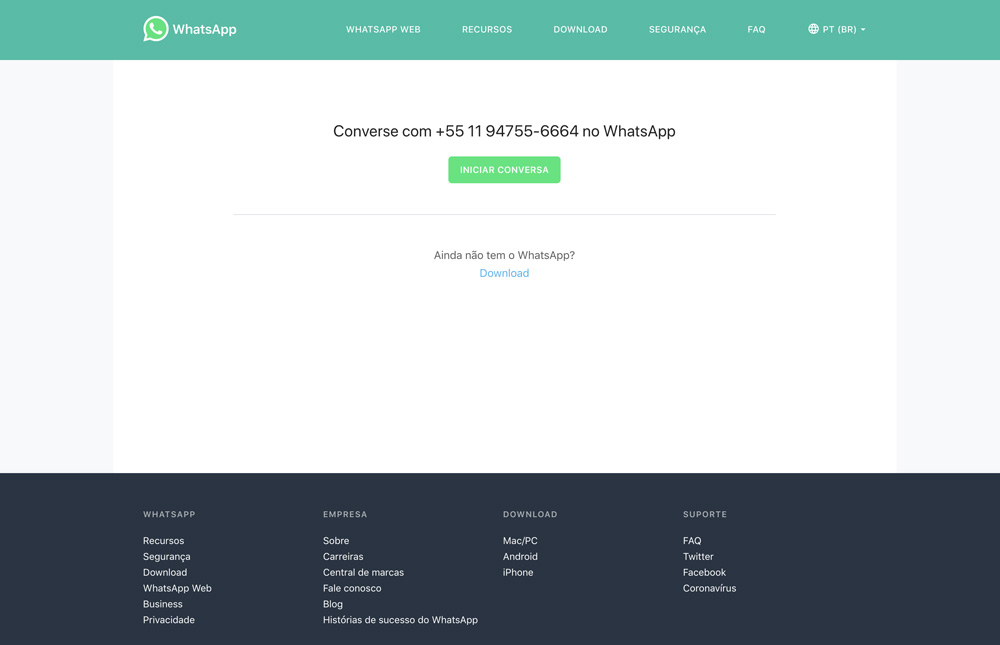Open the Coronavírus footer link

pyautogui.click(x=709, y=588)
